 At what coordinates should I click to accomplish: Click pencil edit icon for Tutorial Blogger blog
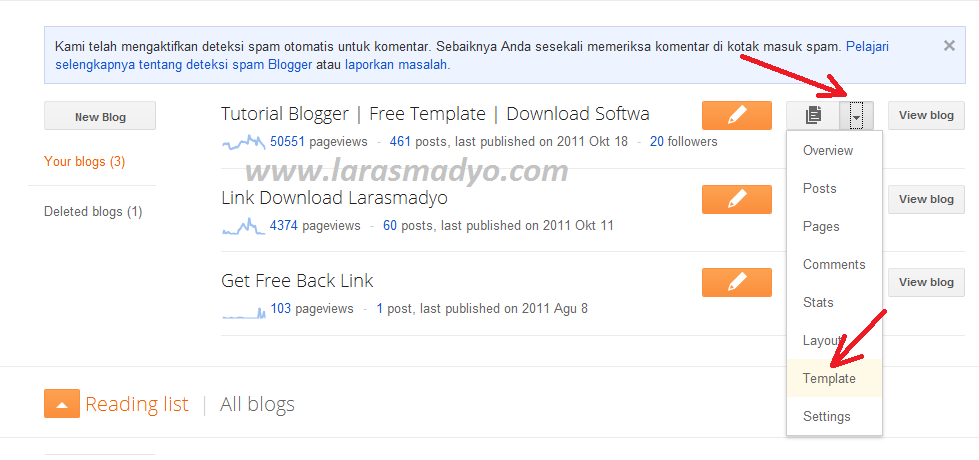point(737,115)
